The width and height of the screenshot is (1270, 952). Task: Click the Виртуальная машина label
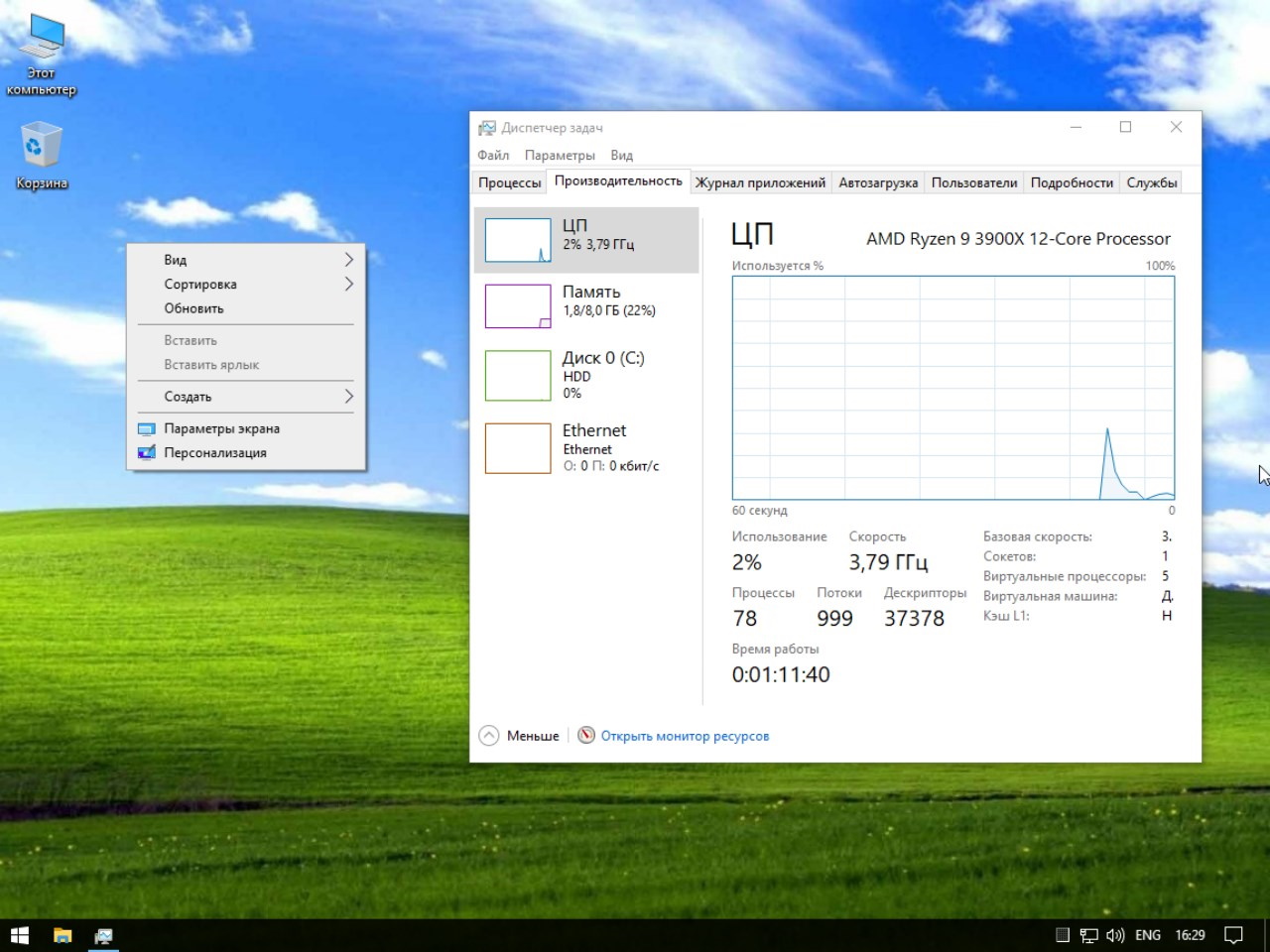point(1050,596)
